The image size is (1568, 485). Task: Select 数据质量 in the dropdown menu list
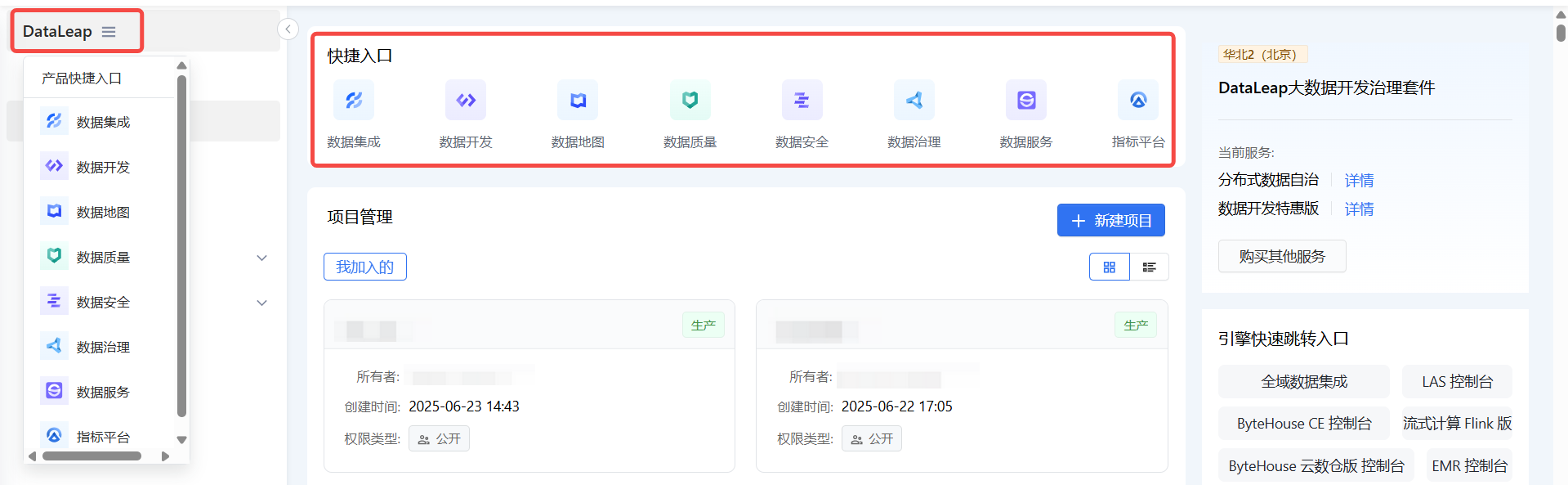click(100, 257)
